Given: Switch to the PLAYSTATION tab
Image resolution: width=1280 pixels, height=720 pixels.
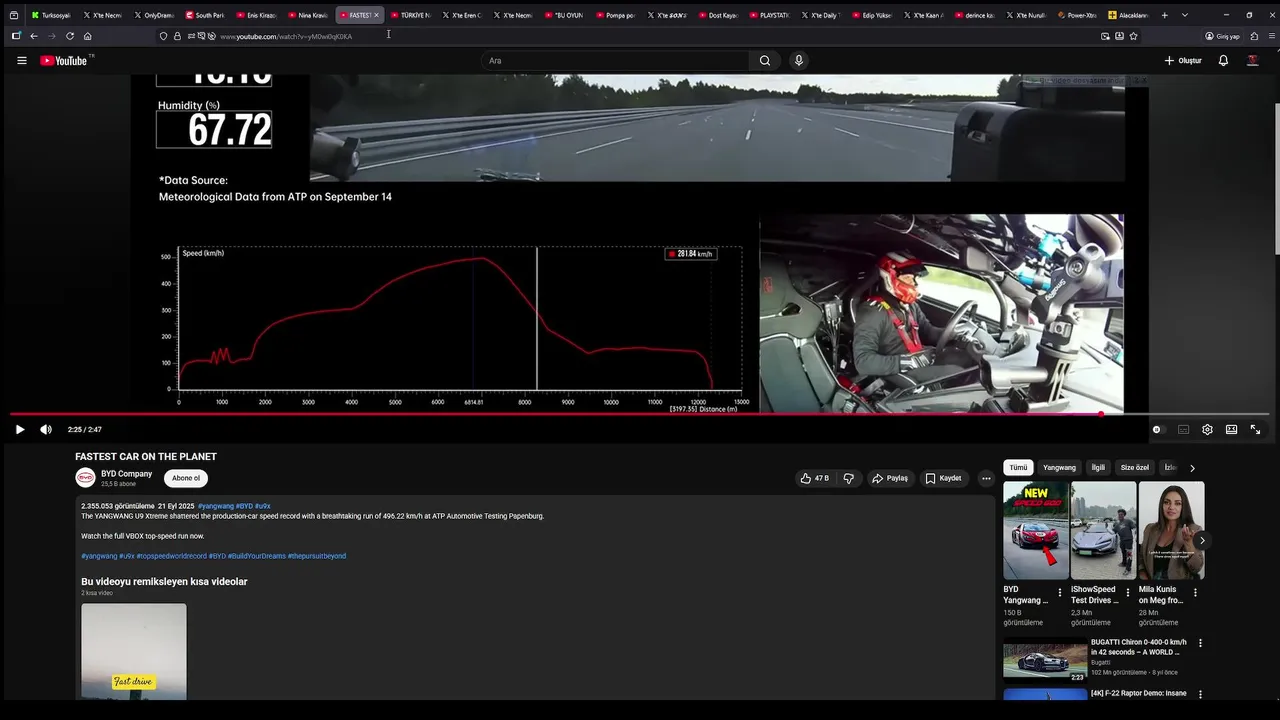Looking at the screenshot, I should pyautogui.click(x=768, y=15).
